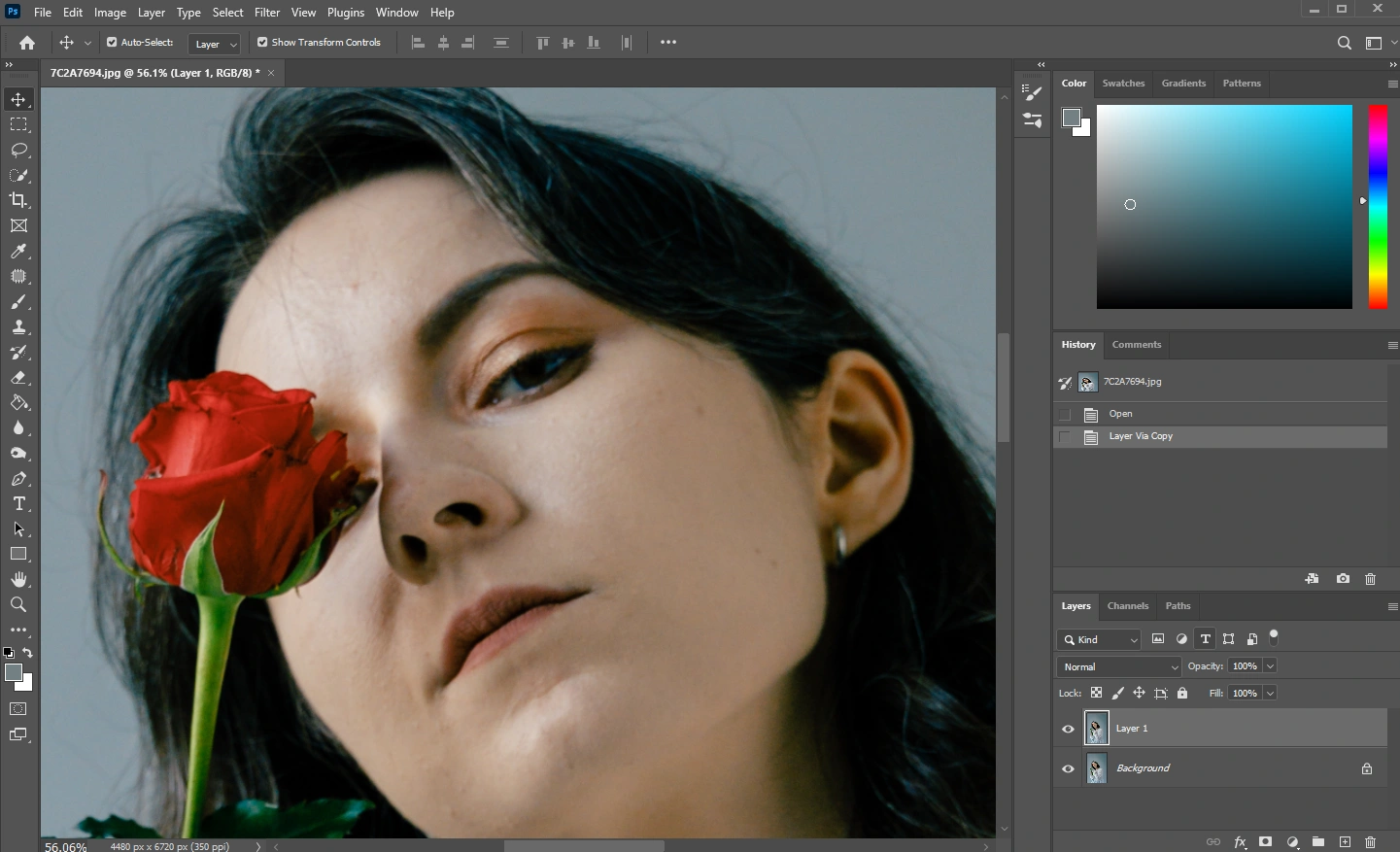Viewport: 1400px width, 852px height.
Task: Delete the current history state
Action: (x=1371, y=579)
